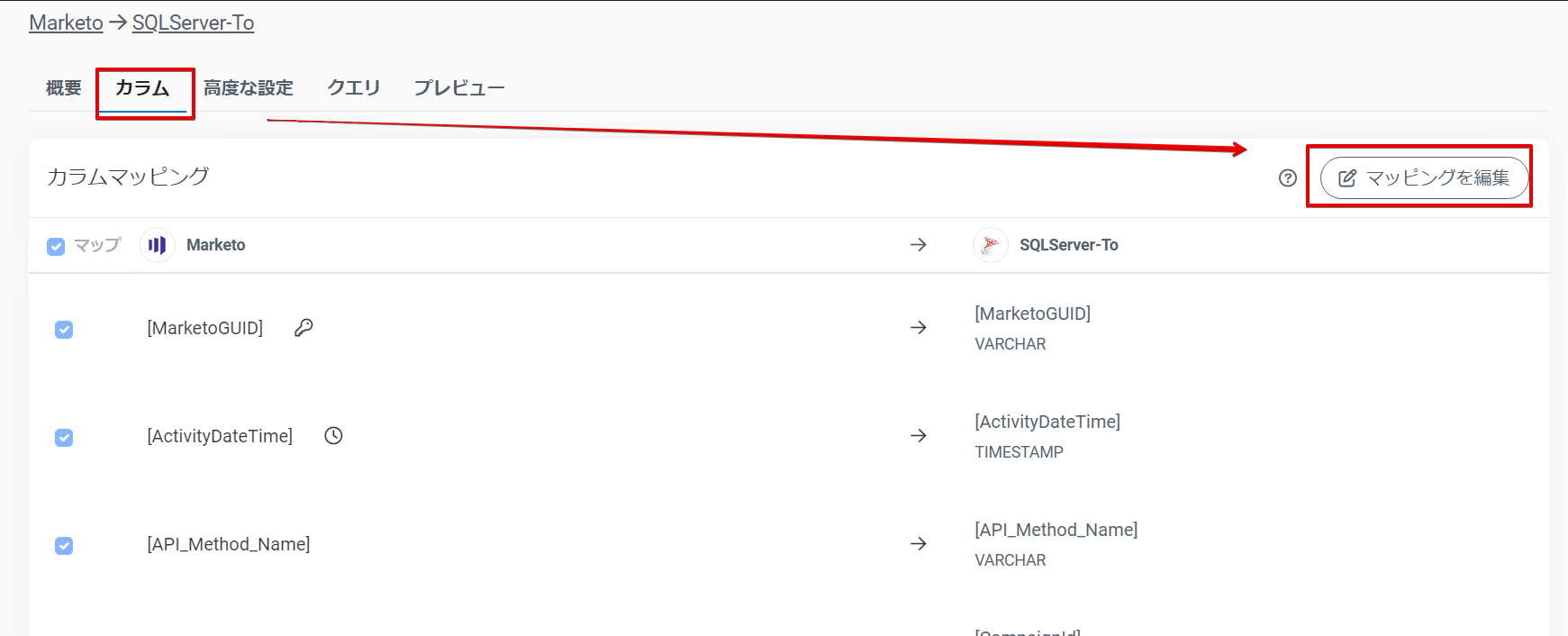Click the header arrow between Marketo and SQLServer-To

[919, 245]
